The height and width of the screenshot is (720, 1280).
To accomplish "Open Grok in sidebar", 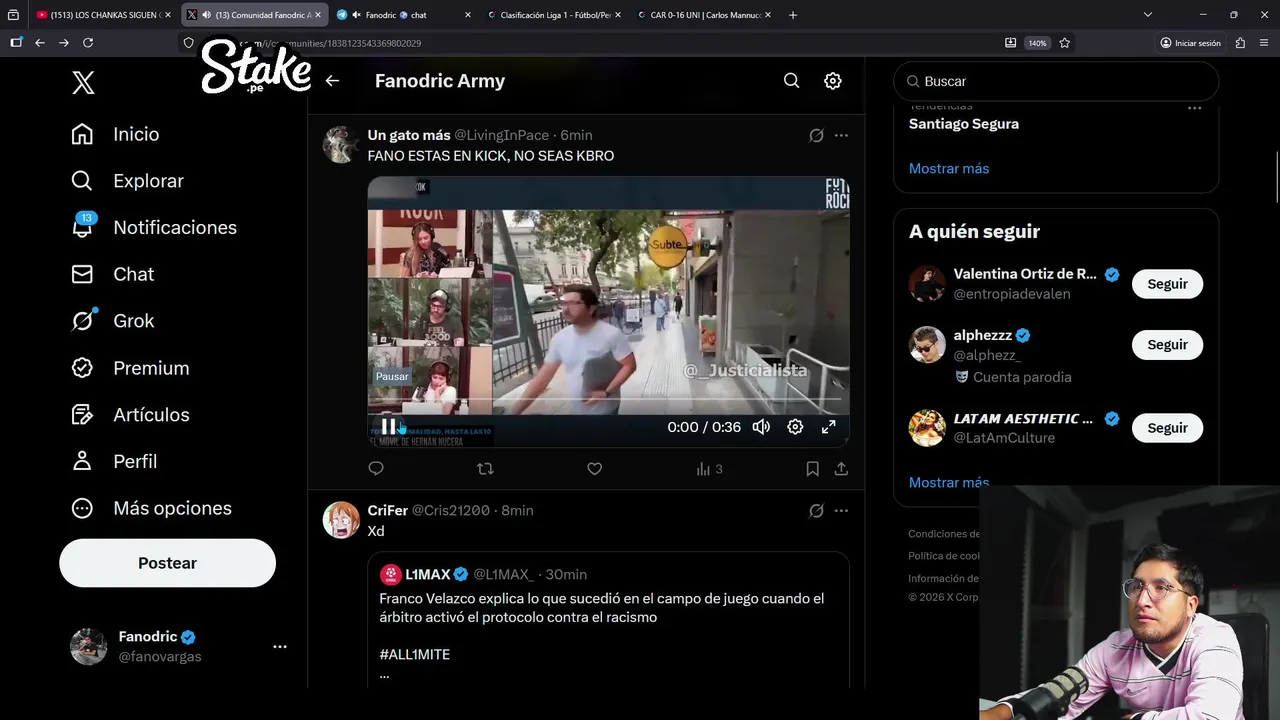I will pos(112,321).
